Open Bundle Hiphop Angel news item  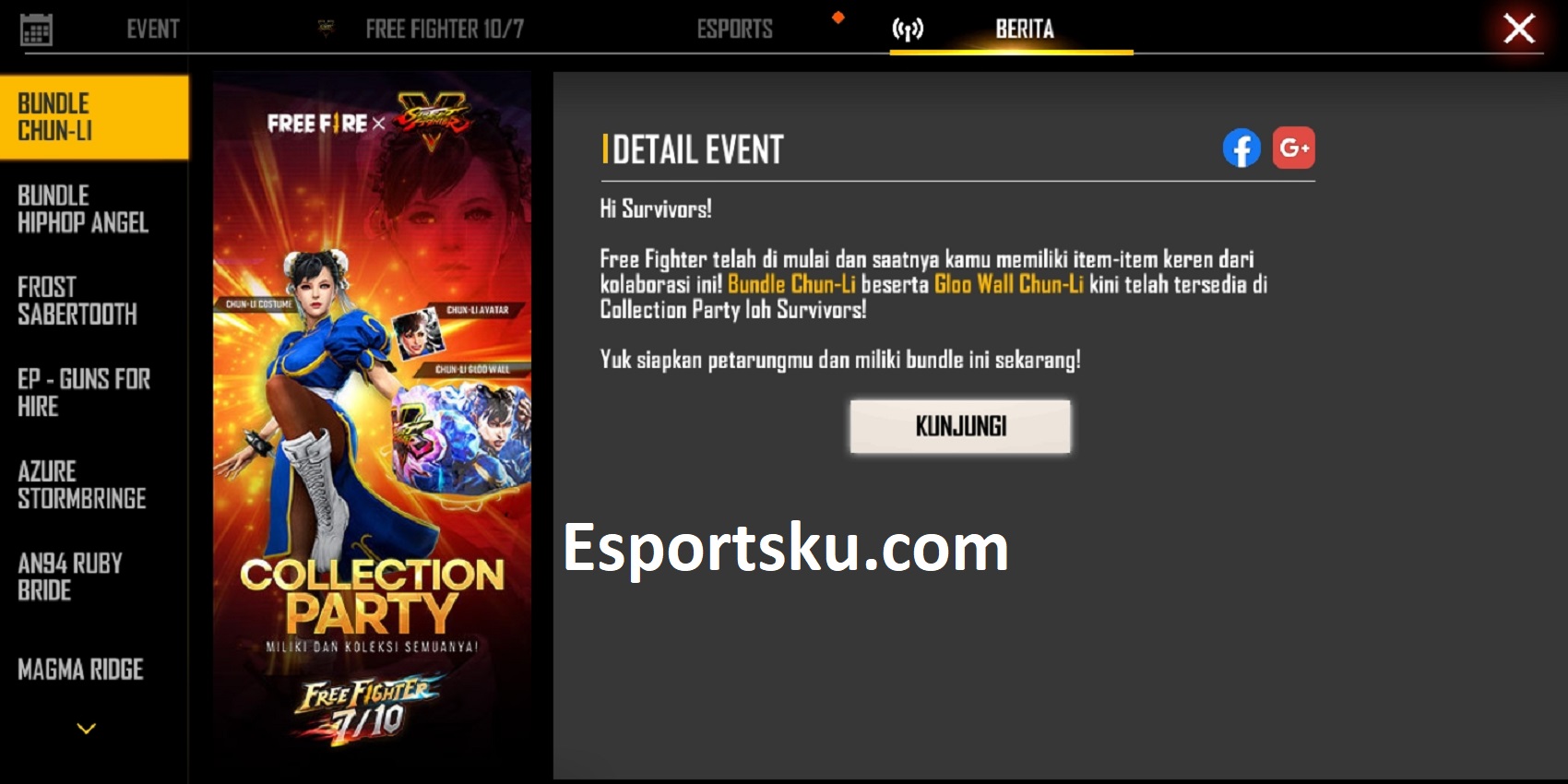94,209
